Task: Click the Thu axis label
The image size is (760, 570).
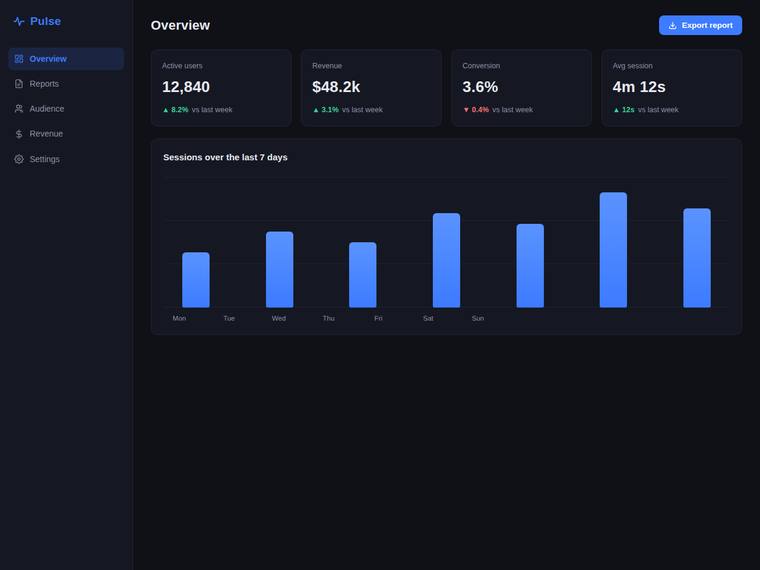Action: [x=329, y=318]
